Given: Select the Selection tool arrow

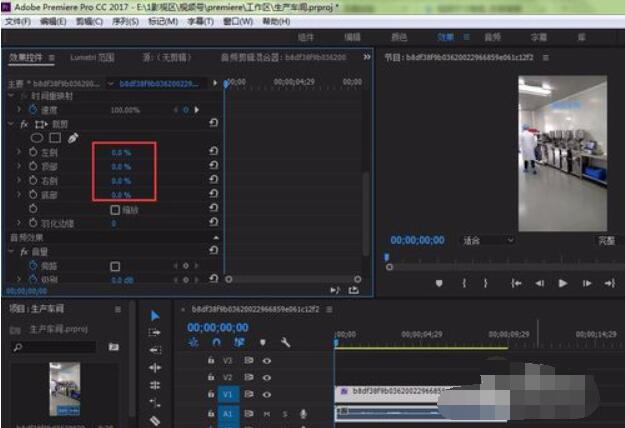Looking at the screenshot, I should [x=155, y=316].
